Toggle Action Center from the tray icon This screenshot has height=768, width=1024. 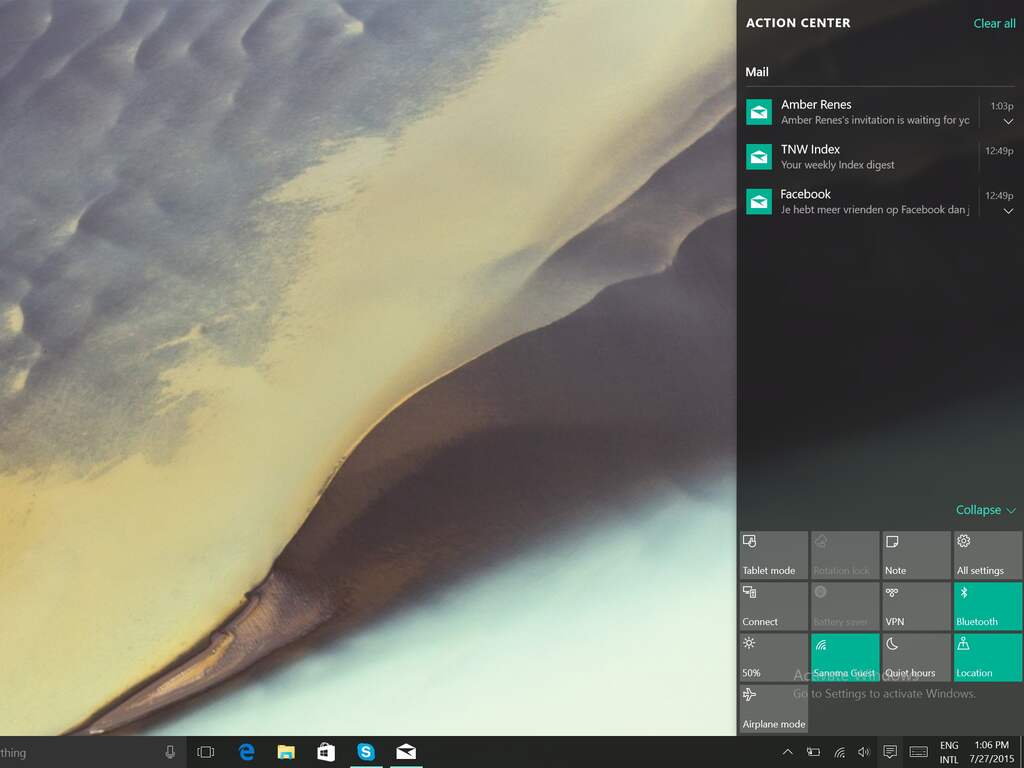click(890, 752)
